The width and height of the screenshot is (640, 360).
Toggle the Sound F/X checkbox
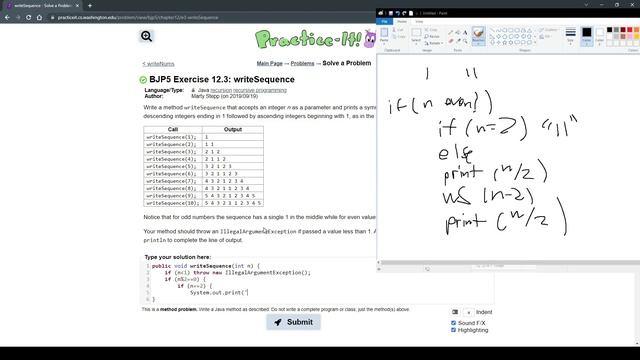(x=453, y=323)
